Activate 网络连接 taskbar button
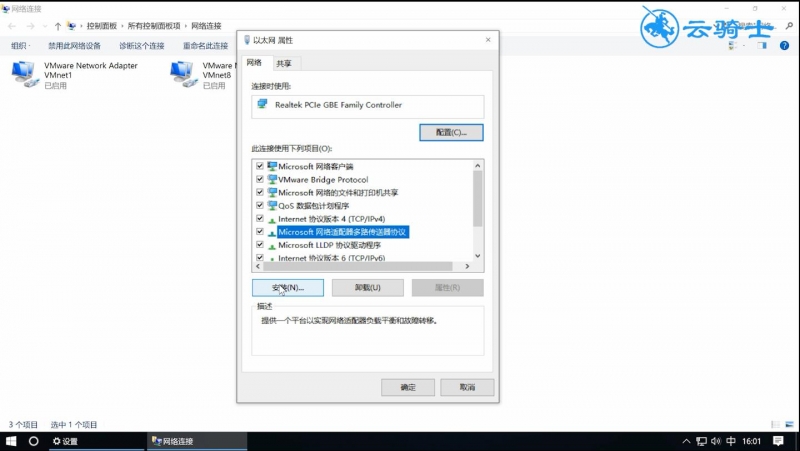This screenshot has width=800, height=451. click(197, 441)
